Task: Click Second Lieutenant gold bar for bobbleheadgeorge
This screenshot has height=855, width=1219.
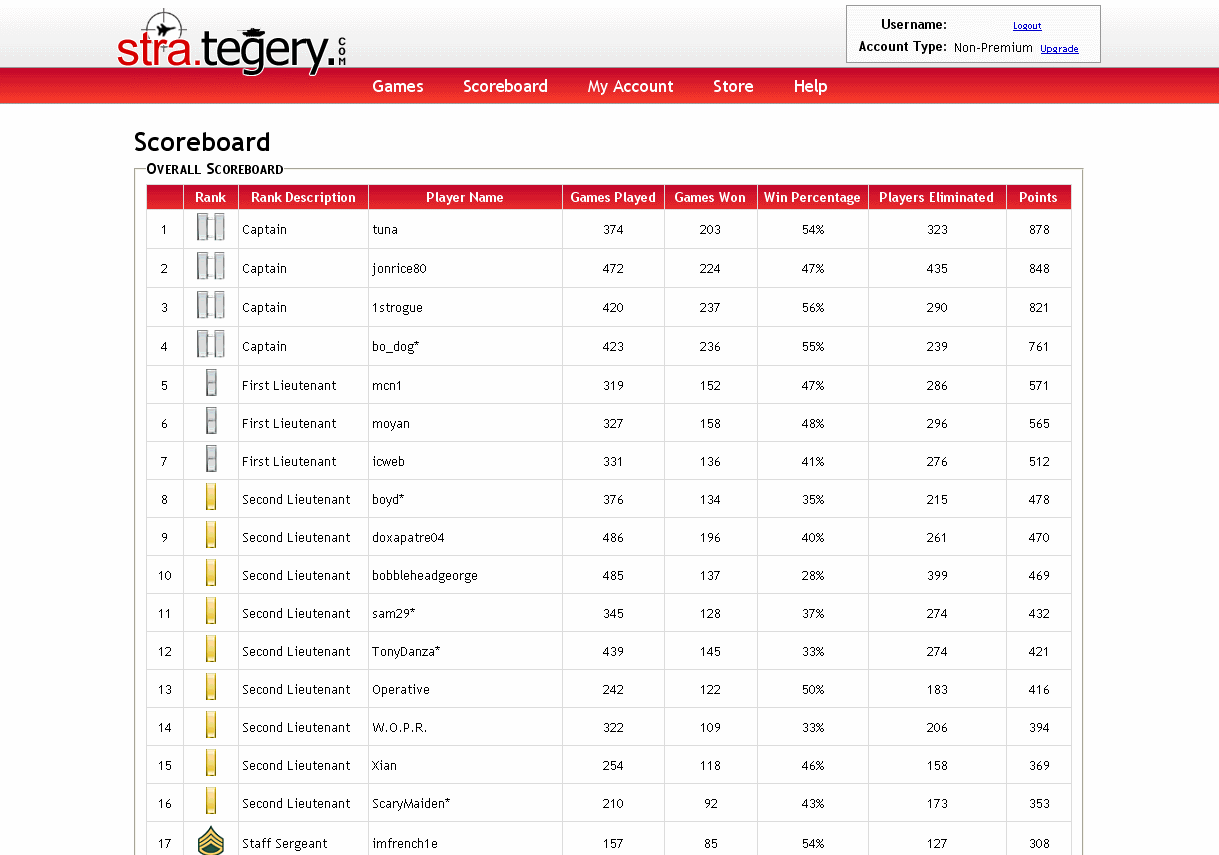Action: coord(211,574)
